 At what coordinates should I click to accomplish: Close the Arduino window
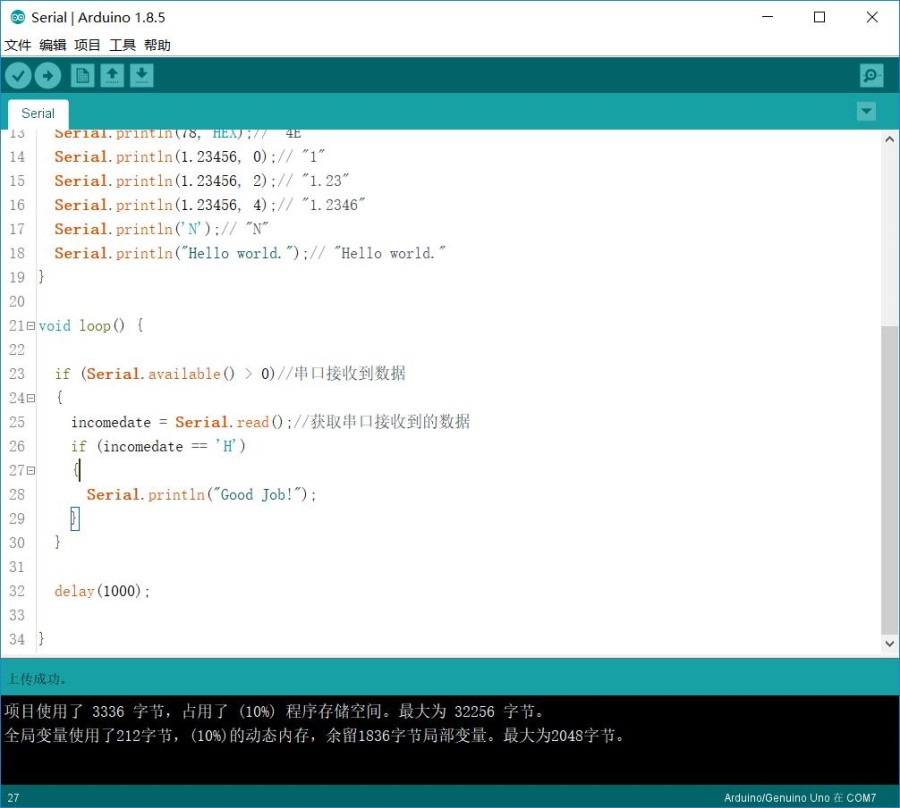click(x=872, y=17)
